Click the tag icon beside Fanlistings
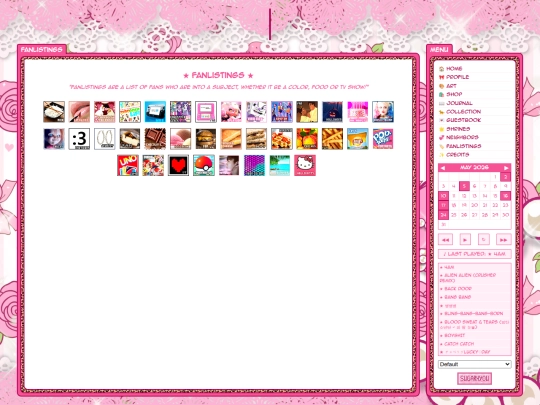The height and width of the screenshot is (405, 540). 442,146
